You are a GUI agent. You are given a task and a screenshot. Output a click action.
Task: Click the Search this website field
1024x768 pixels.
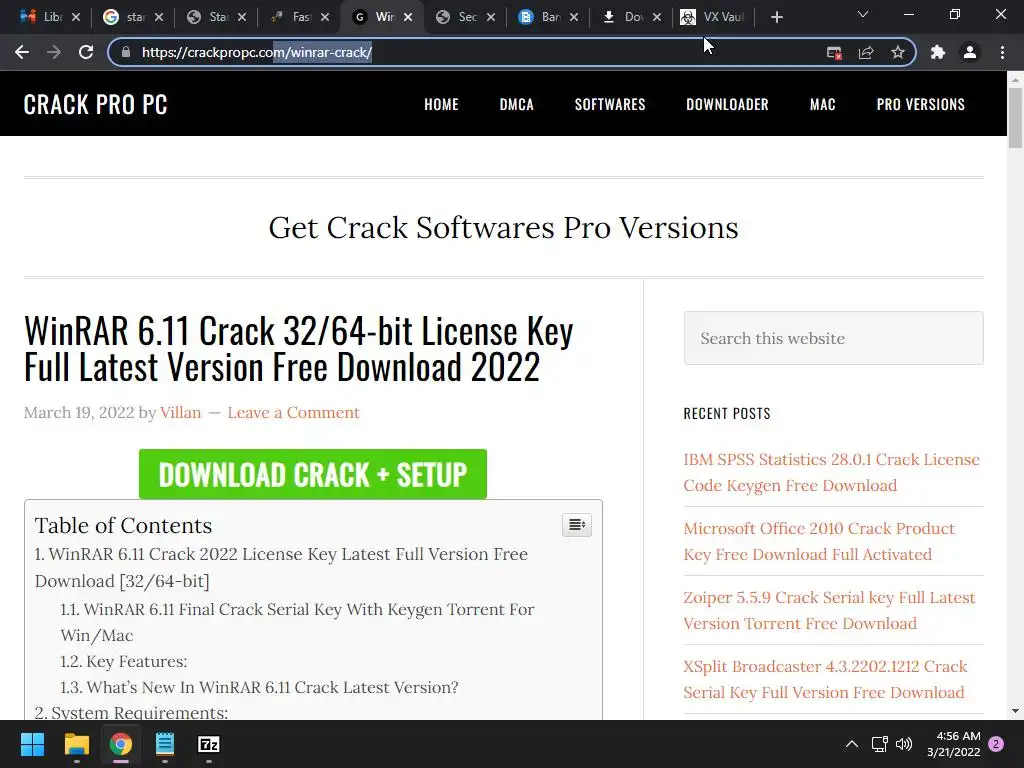coord(833,338)
